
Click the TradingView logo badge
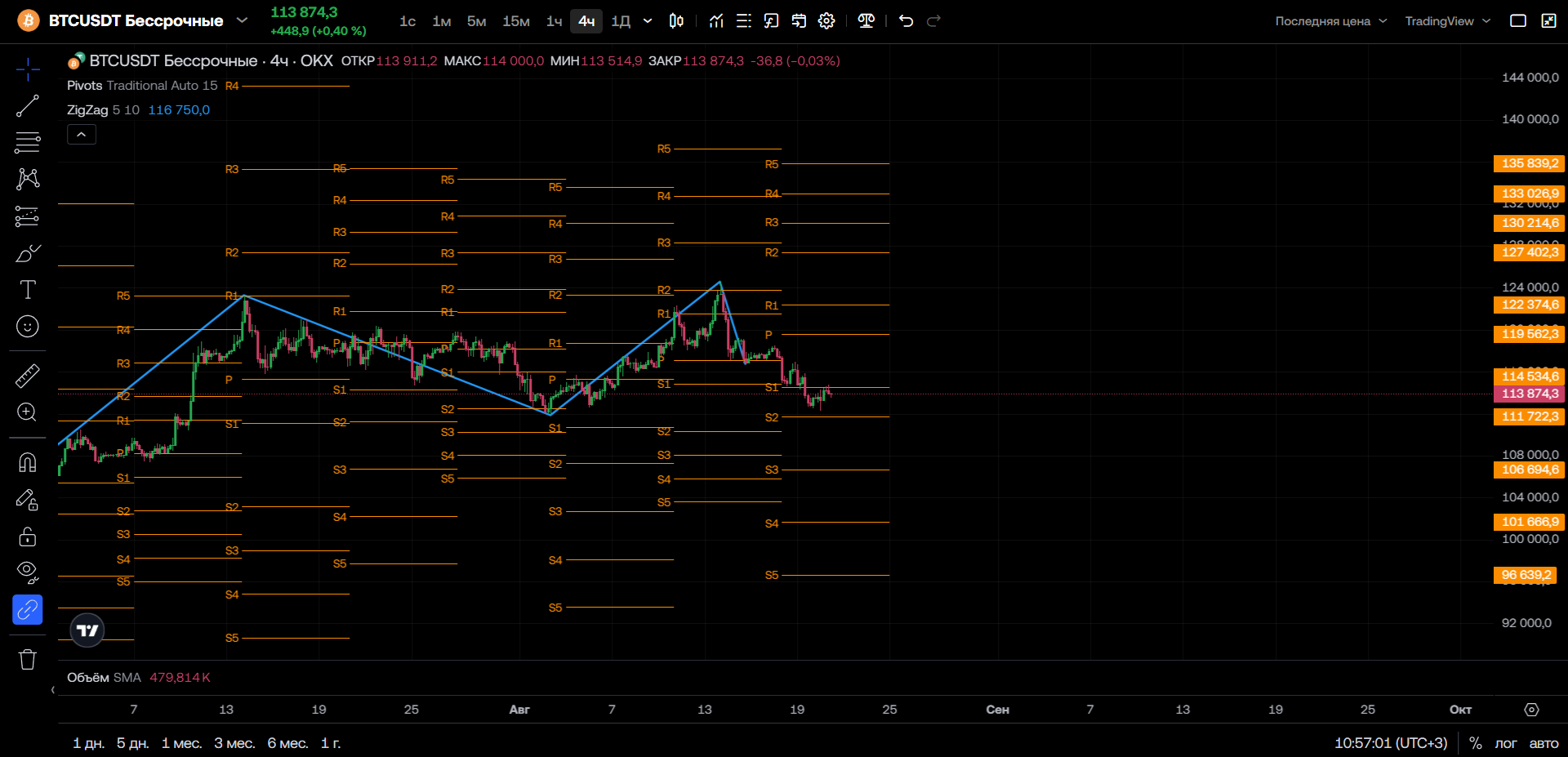(x=87, y=630)
